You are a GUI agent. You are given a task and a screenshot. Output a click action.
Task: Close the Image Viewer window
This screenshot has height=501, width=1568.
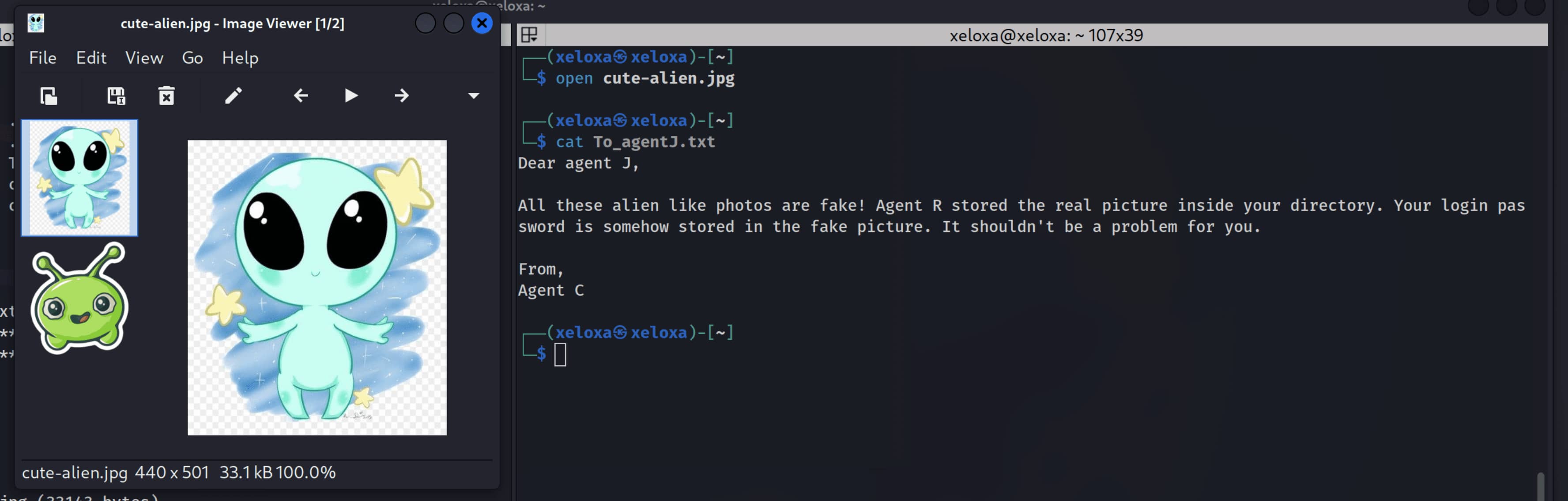[x=482, y=23]
